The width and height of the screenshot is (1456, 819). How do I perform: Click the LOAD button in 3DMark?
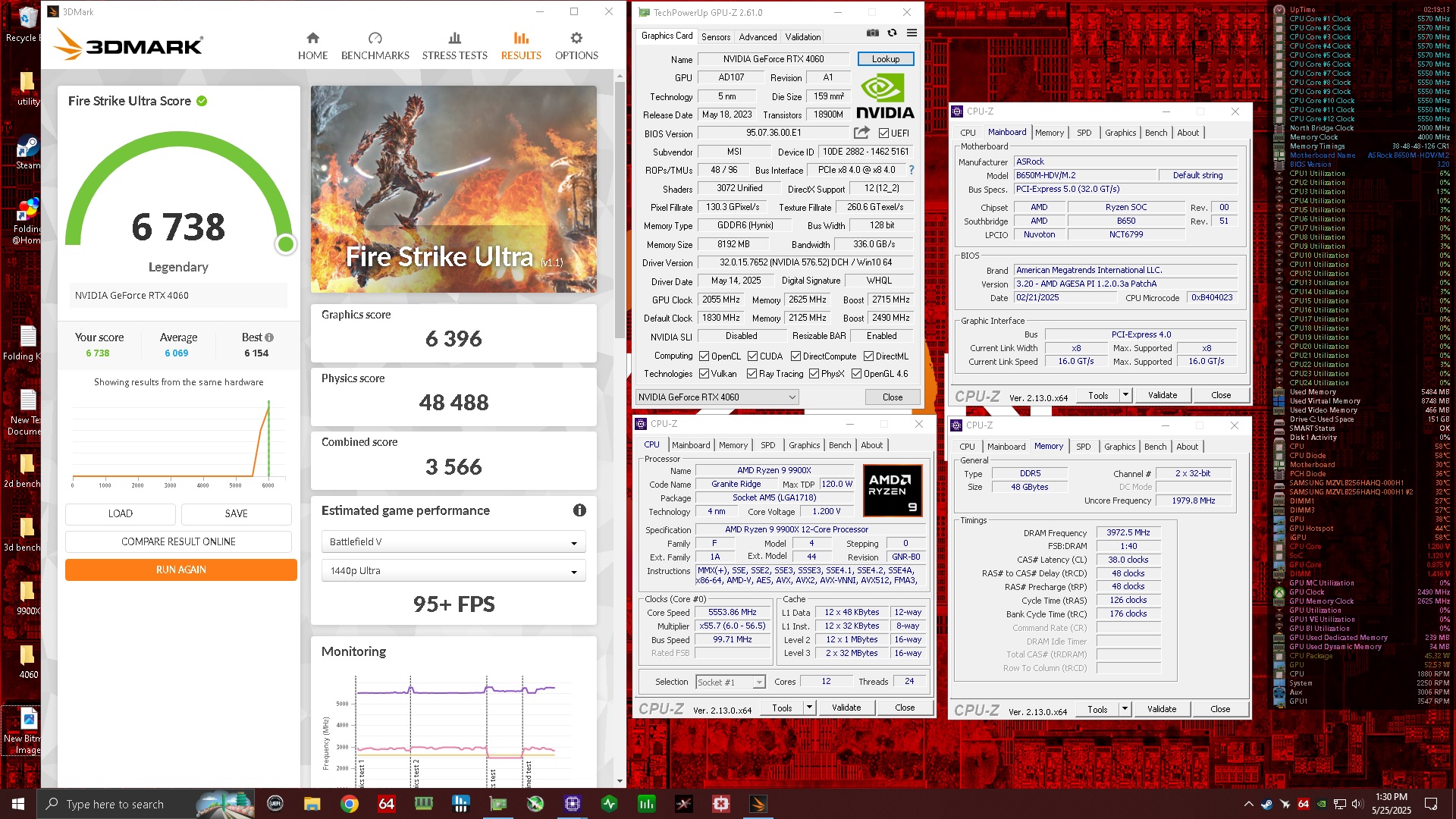pos(121,513)
